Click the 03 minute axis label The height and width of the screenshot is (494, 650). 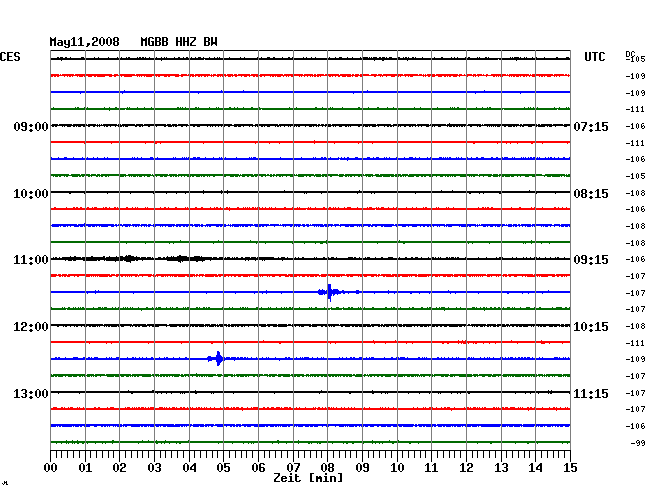(154, 468)
